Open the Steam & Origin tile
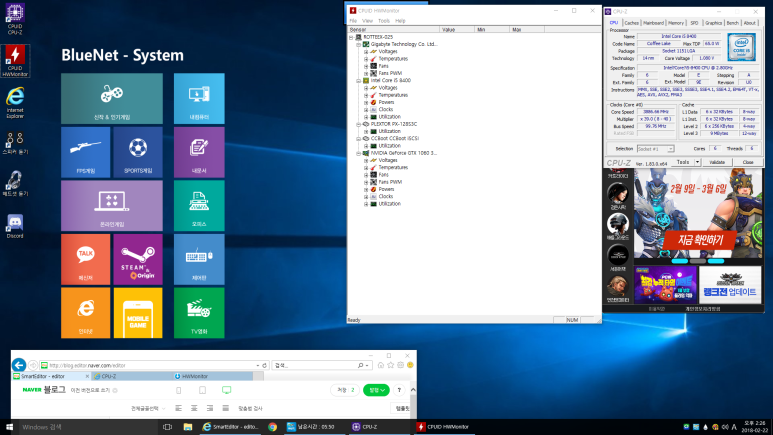The width and height of the screenshot is (773, 435). [138, 259]
